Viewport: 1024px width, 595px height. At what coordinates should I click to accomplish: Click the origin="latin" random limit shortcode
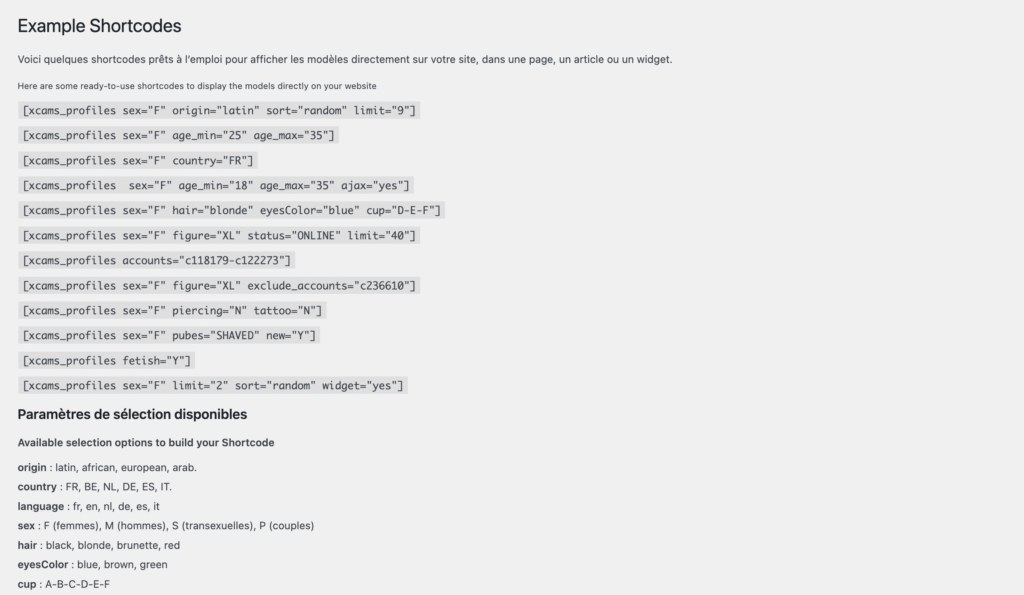219,110
